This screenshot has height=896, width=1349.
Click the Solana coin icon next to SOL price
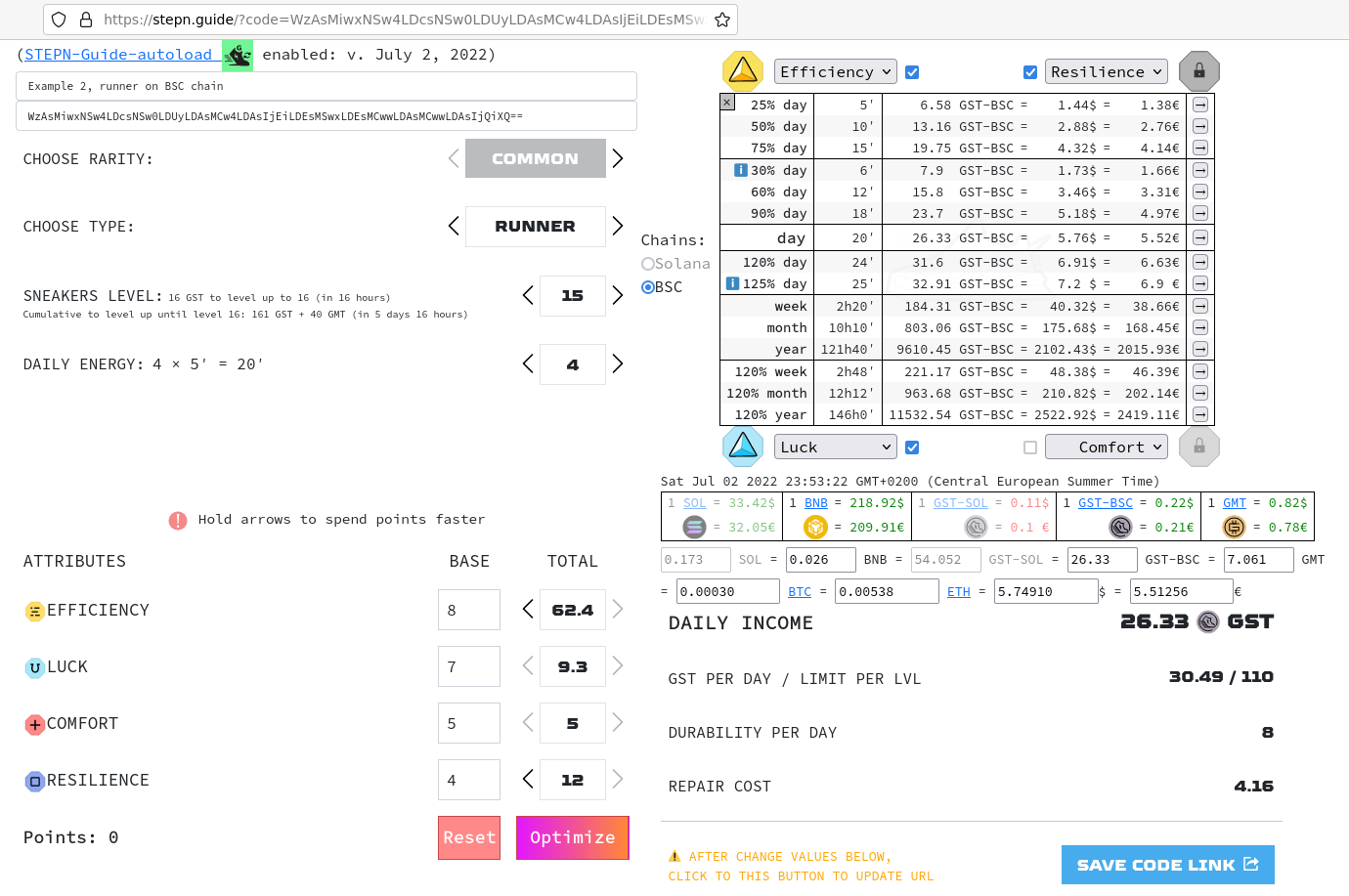694,527
